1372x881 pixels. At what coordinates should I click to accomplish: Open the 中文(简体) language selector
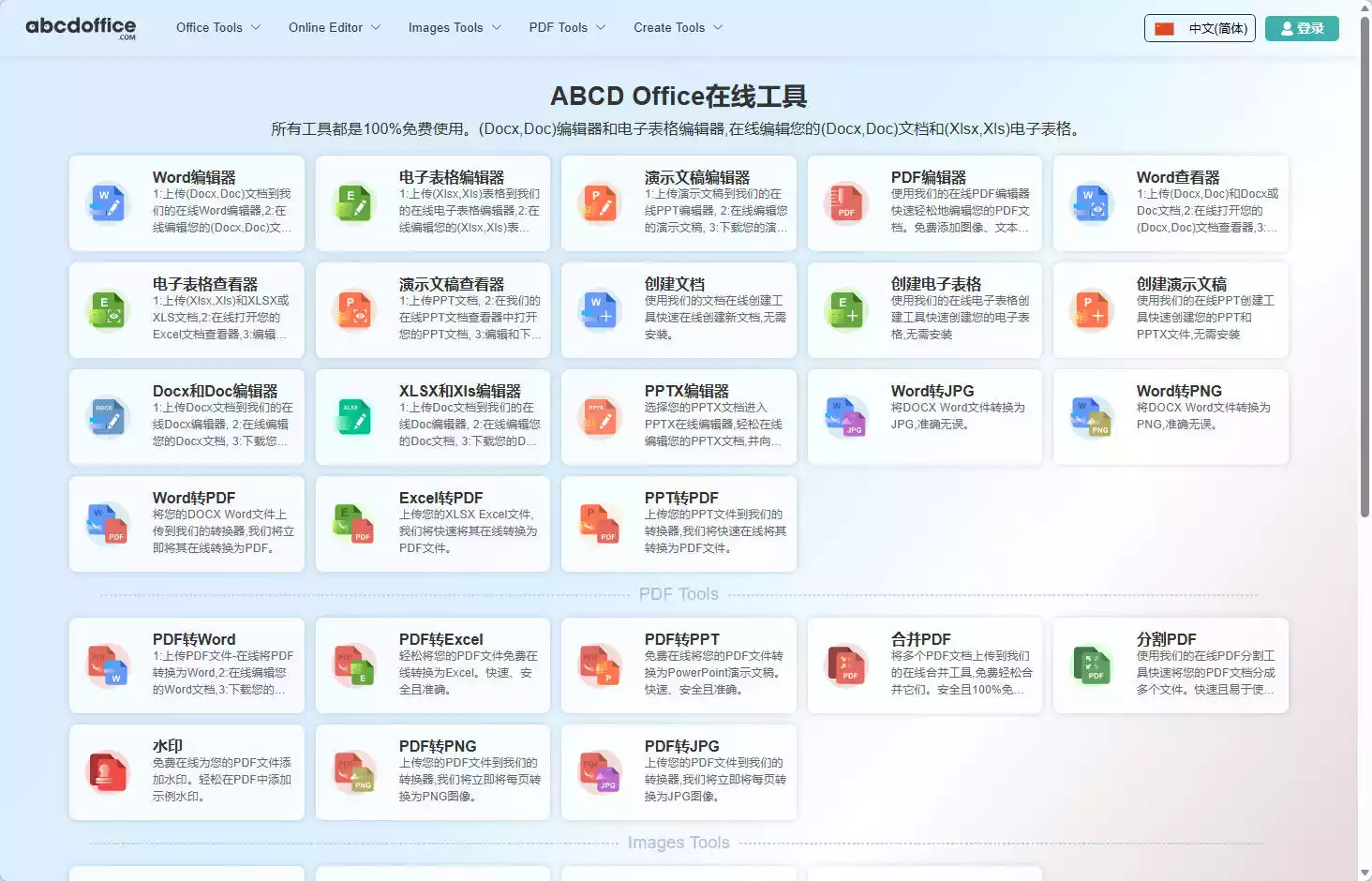[1200, 28]
